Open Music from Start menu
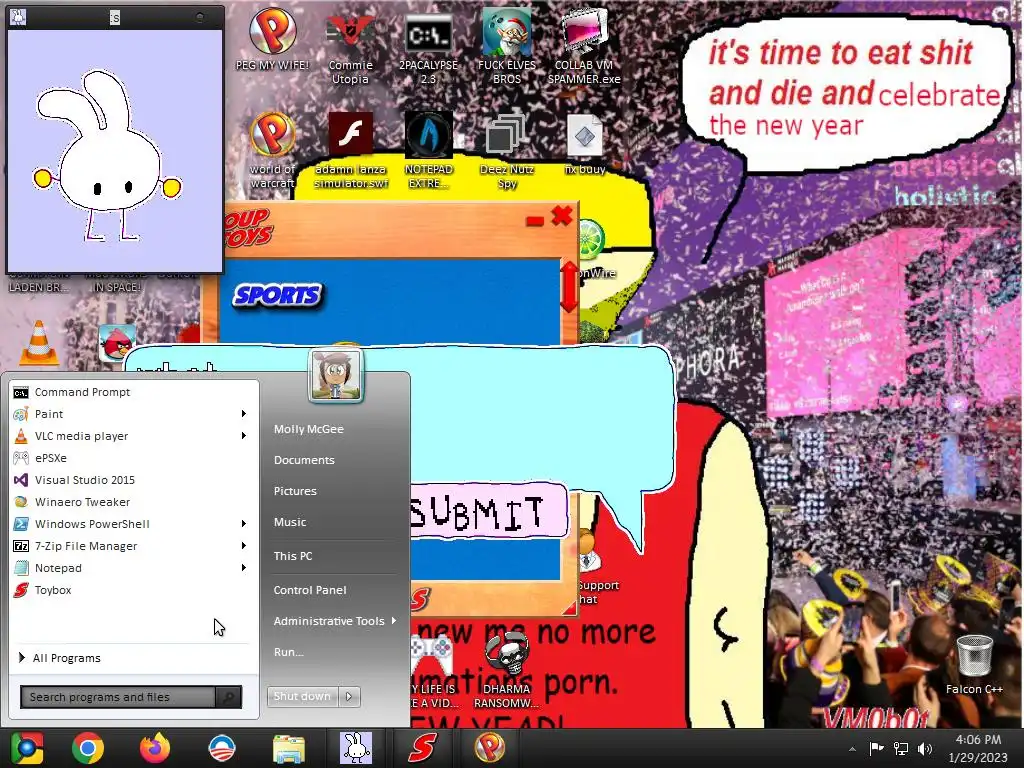The width and height of the screenshot is (1024, 768). click(x=290, y=522)
